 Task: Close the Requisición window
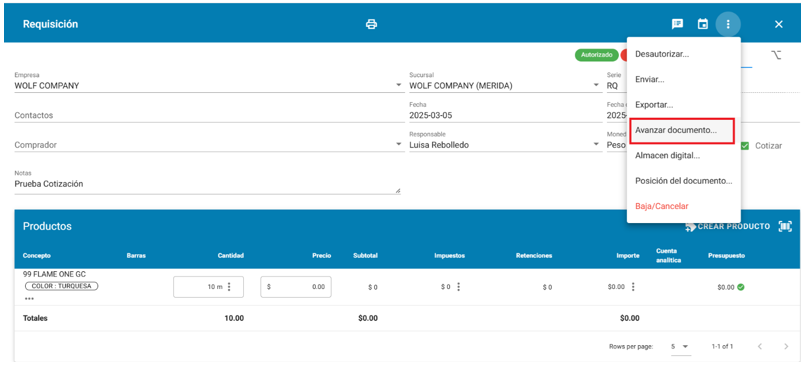click(x=779, y=24)
